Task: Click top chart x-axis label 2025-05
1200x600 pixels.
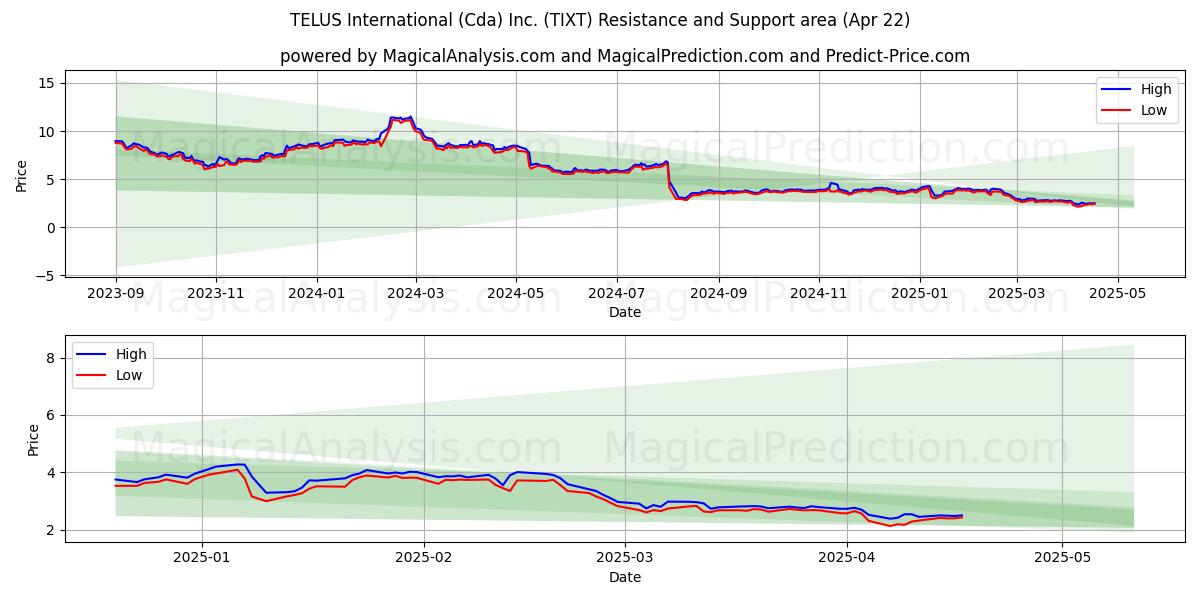Action: [1117, 294]
